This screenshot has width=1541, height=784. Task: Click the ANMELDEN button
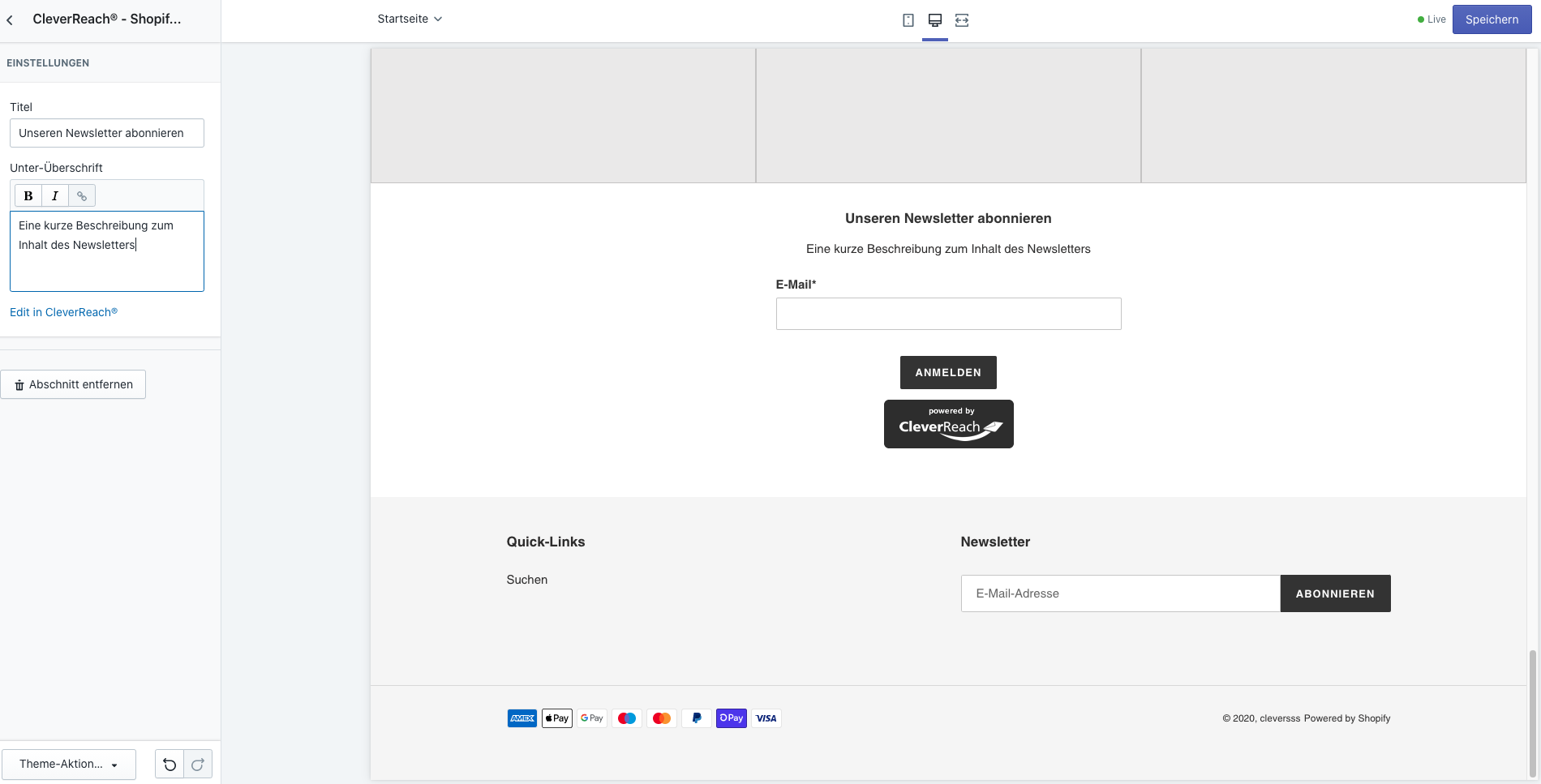coord(948,372)
